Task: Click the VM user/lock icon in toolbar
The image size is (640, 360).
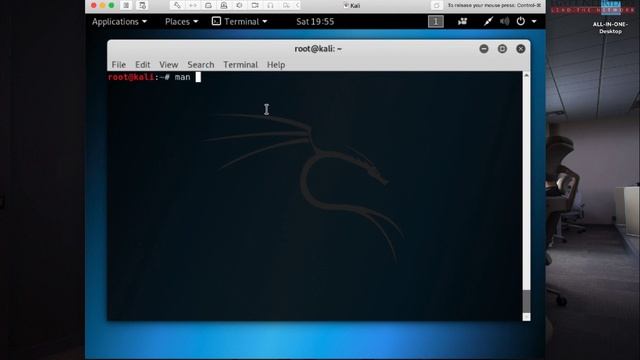Action: pyautogui.click(x=224, y=5)
